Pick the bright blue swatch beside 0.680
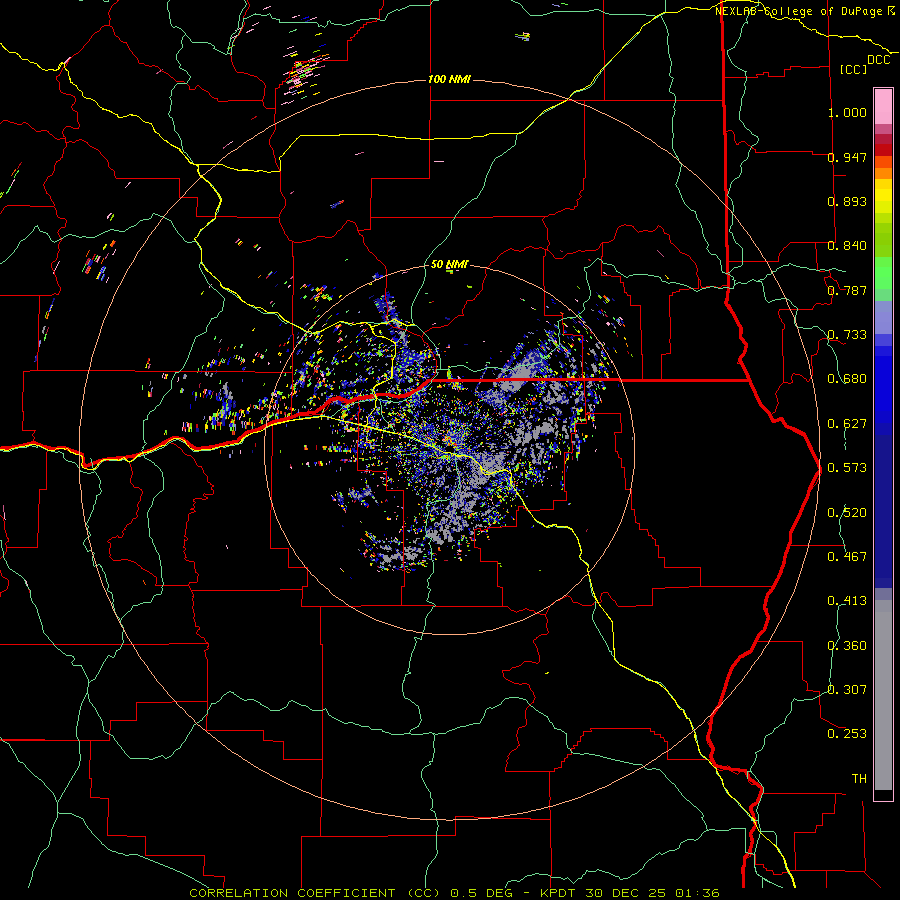This screenshot has width=900, height=900. 883,385
